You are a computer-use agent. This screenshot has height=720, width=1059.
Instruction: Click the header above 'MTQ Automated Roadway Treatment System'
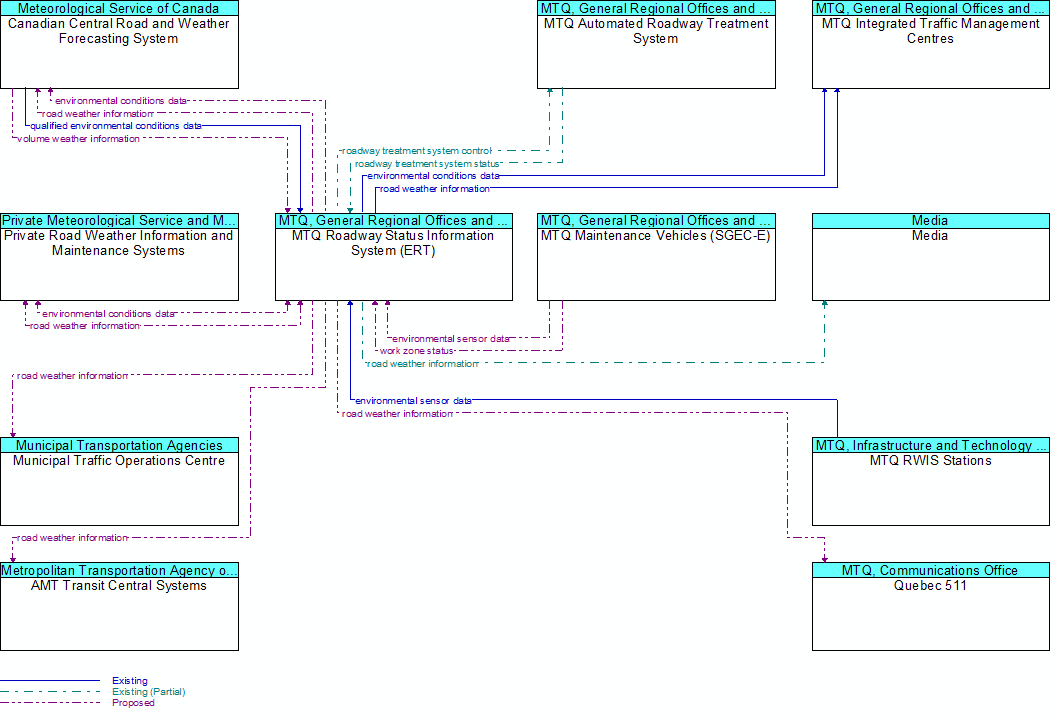[x=656, y=8]
